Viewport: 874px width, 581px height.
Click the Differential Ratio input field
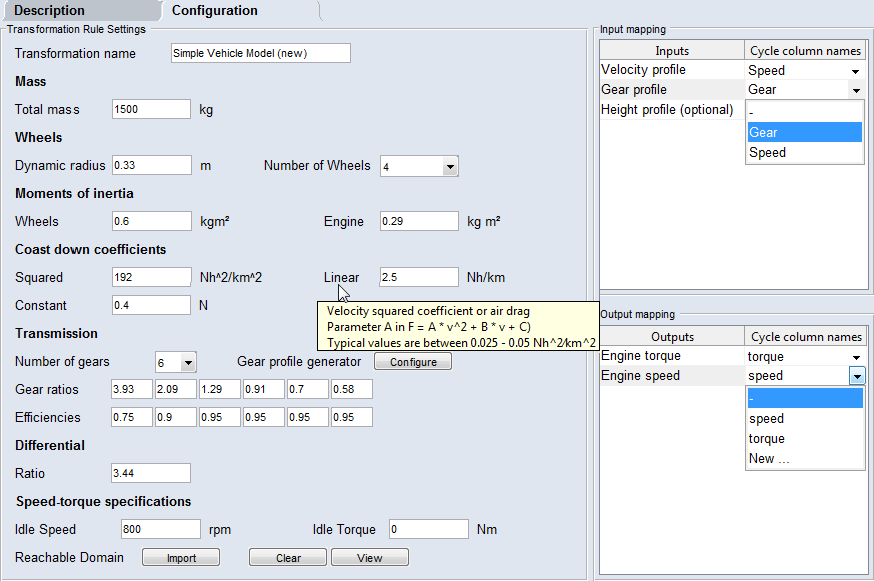151,473
